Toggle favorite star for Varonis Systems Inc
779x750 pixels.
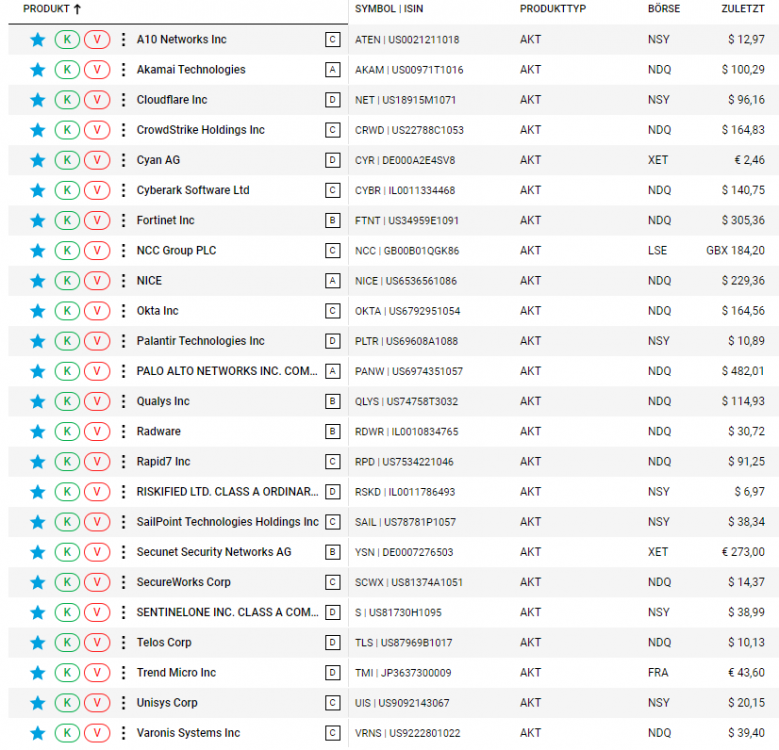[x=38, y=733]
